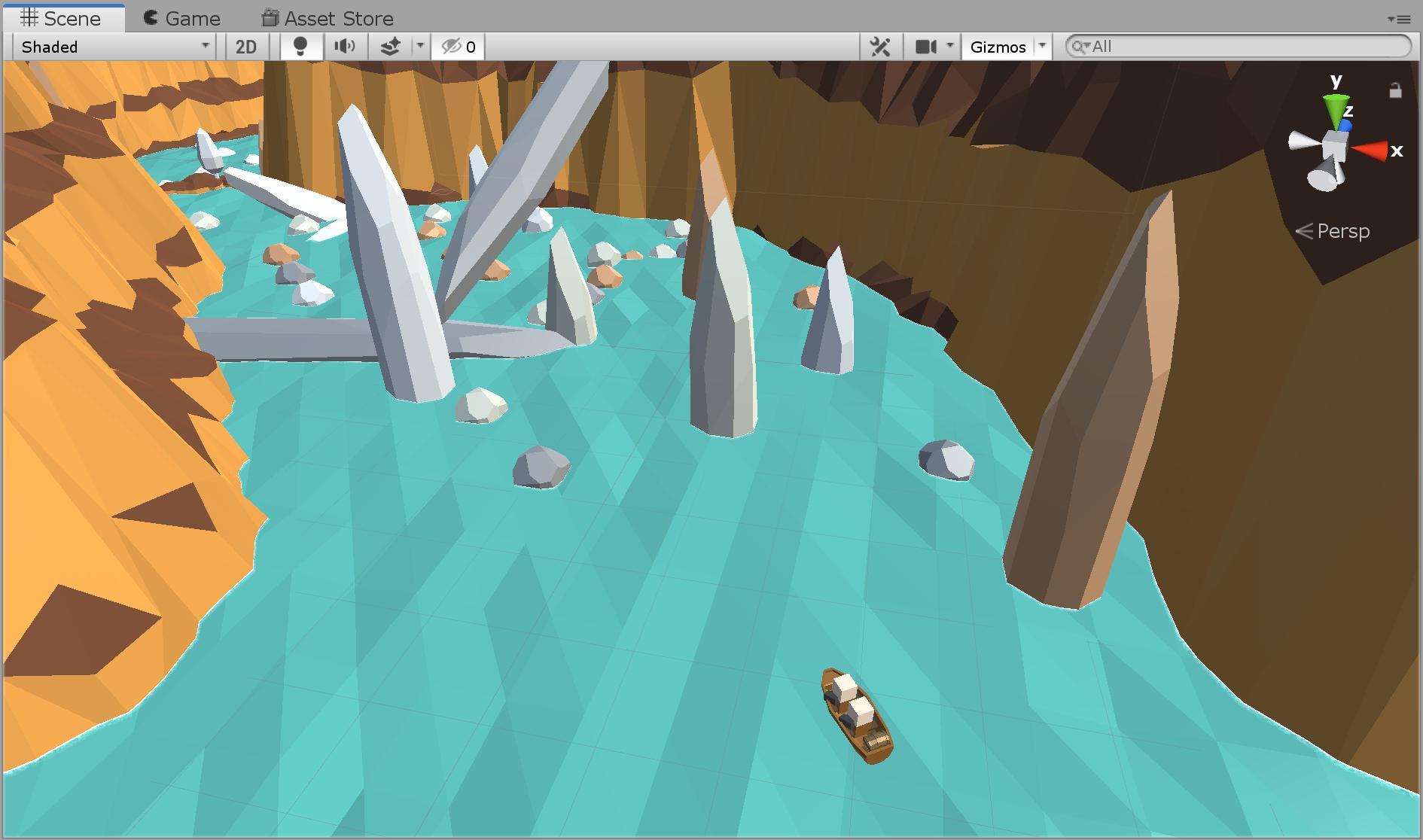Click the scene search field
1423x840 pixels.
1239,47
